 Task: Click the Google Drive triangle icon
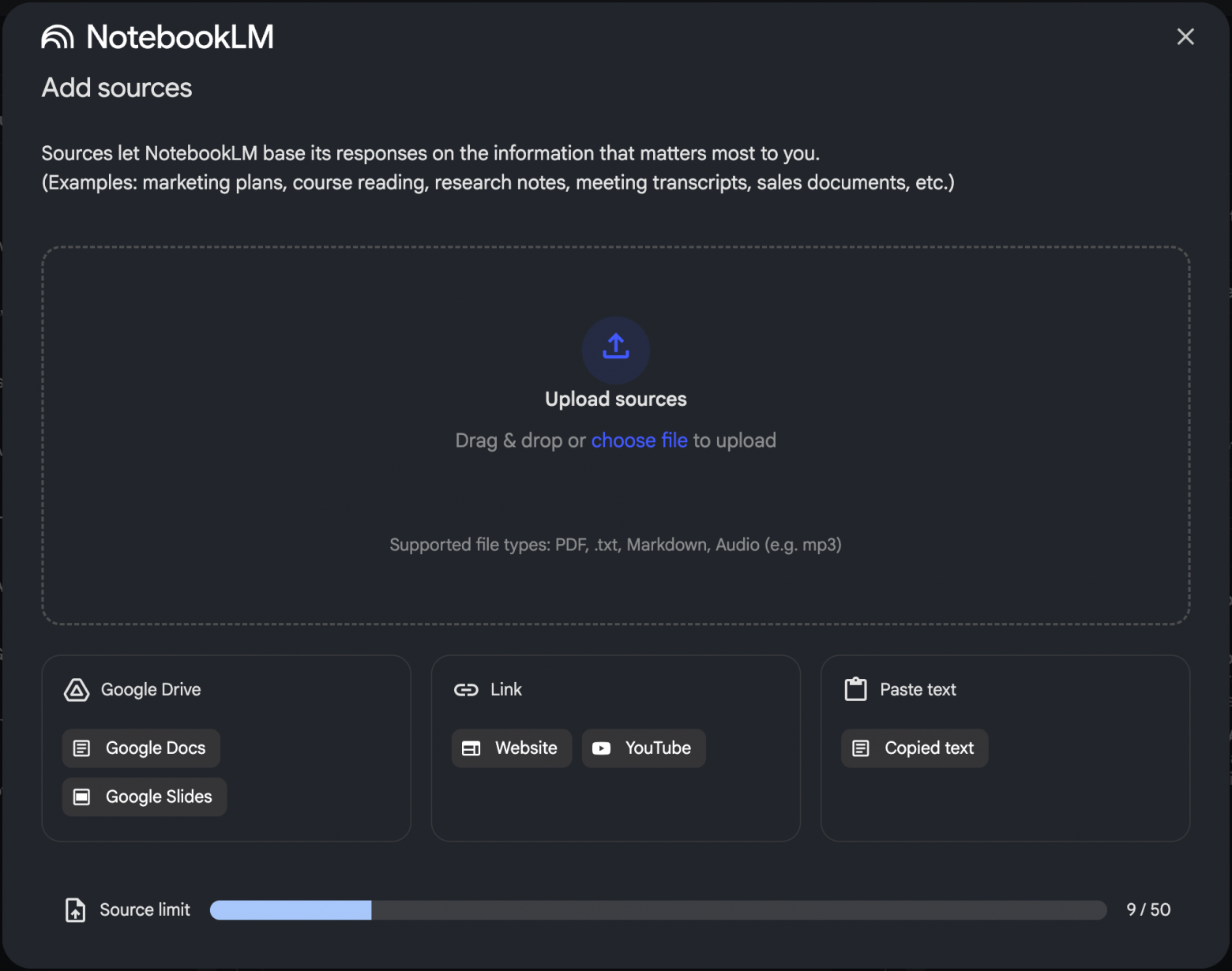[x=77, y=690]
